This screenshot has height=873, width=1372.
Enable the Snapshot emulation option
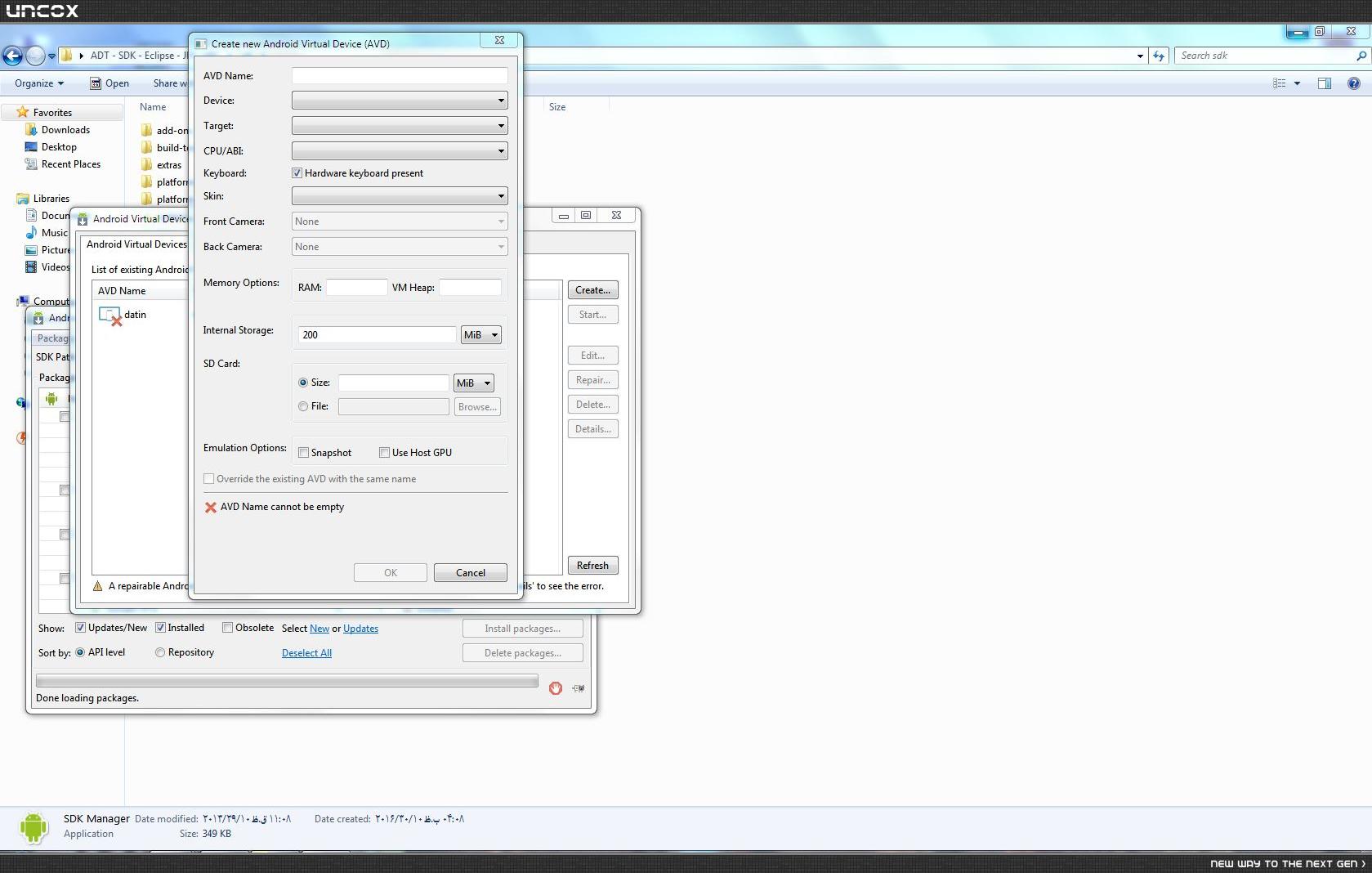303,453
